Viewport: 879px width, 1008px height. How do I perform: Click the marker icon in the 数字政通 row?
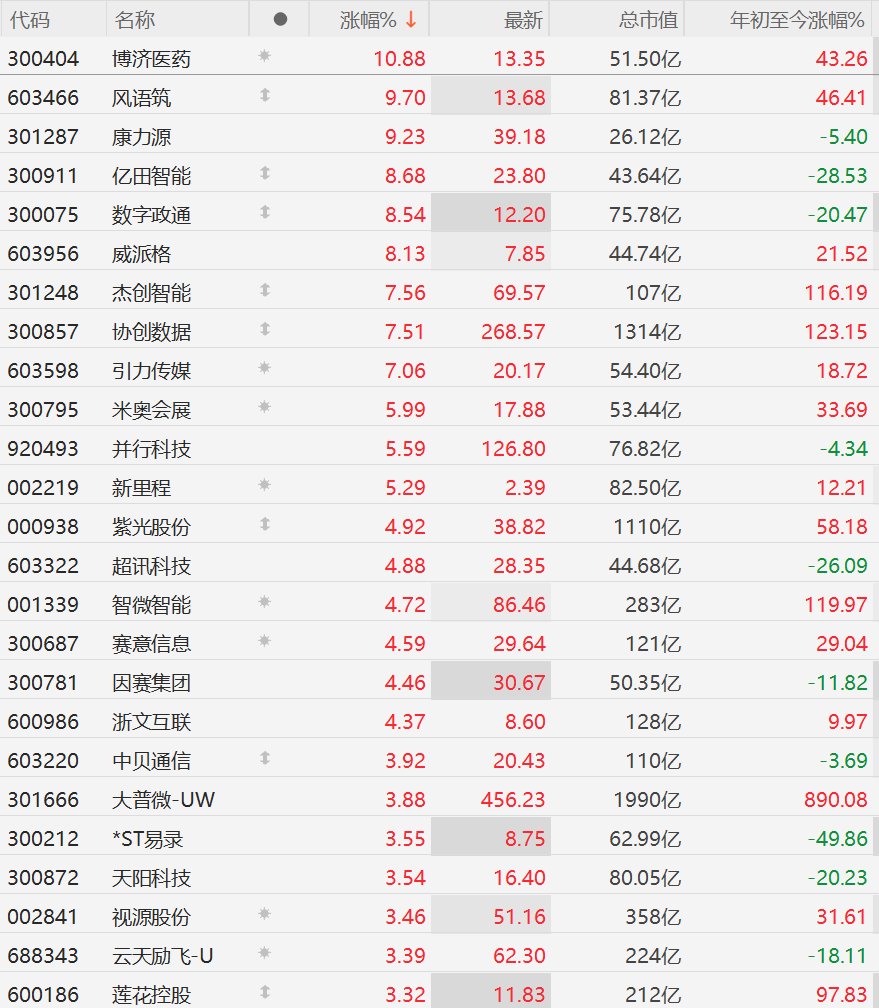[264, 213]
